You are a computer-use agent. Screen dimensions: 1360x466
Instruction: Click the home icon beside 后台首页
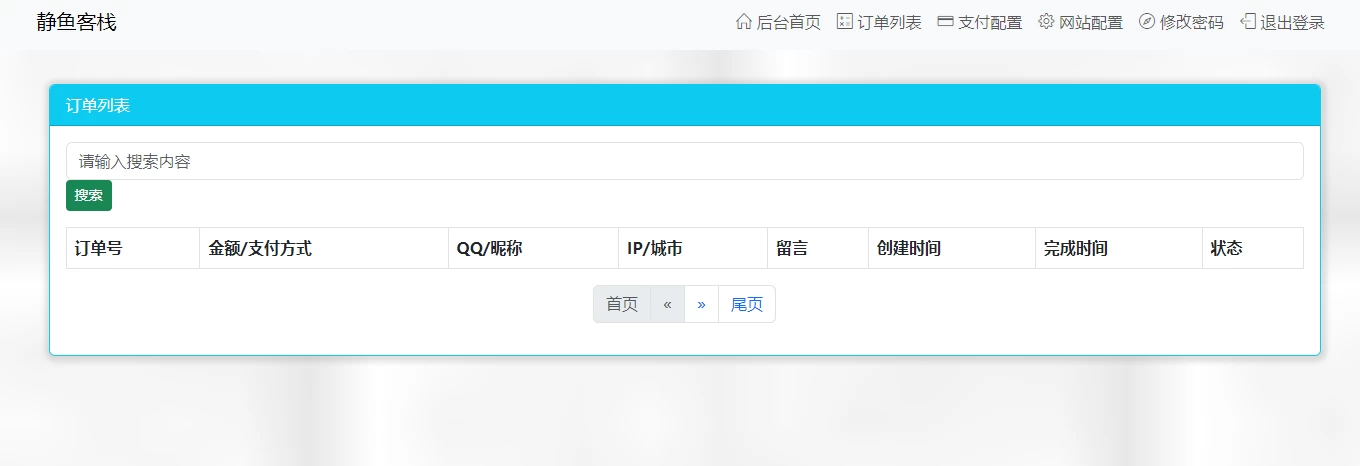[743, 22]
